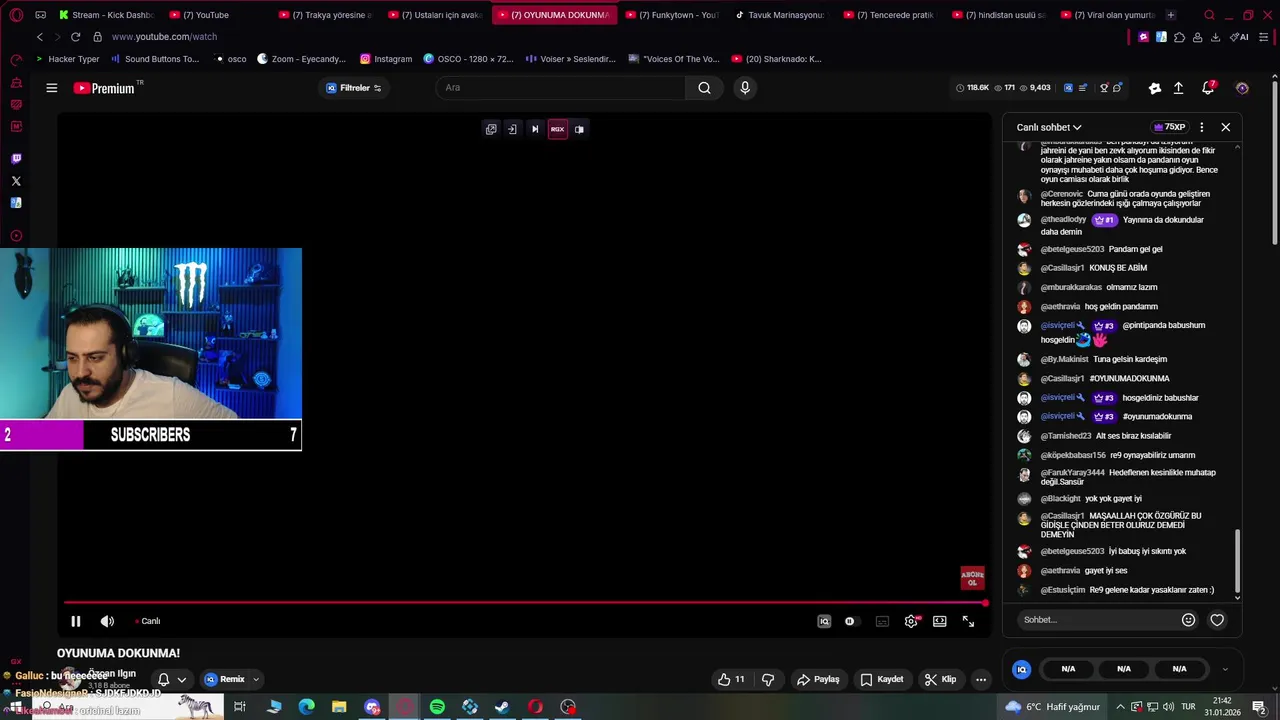Click the skip-next icon above player
The image size is (1280, 720).
(x=535, y=129)
